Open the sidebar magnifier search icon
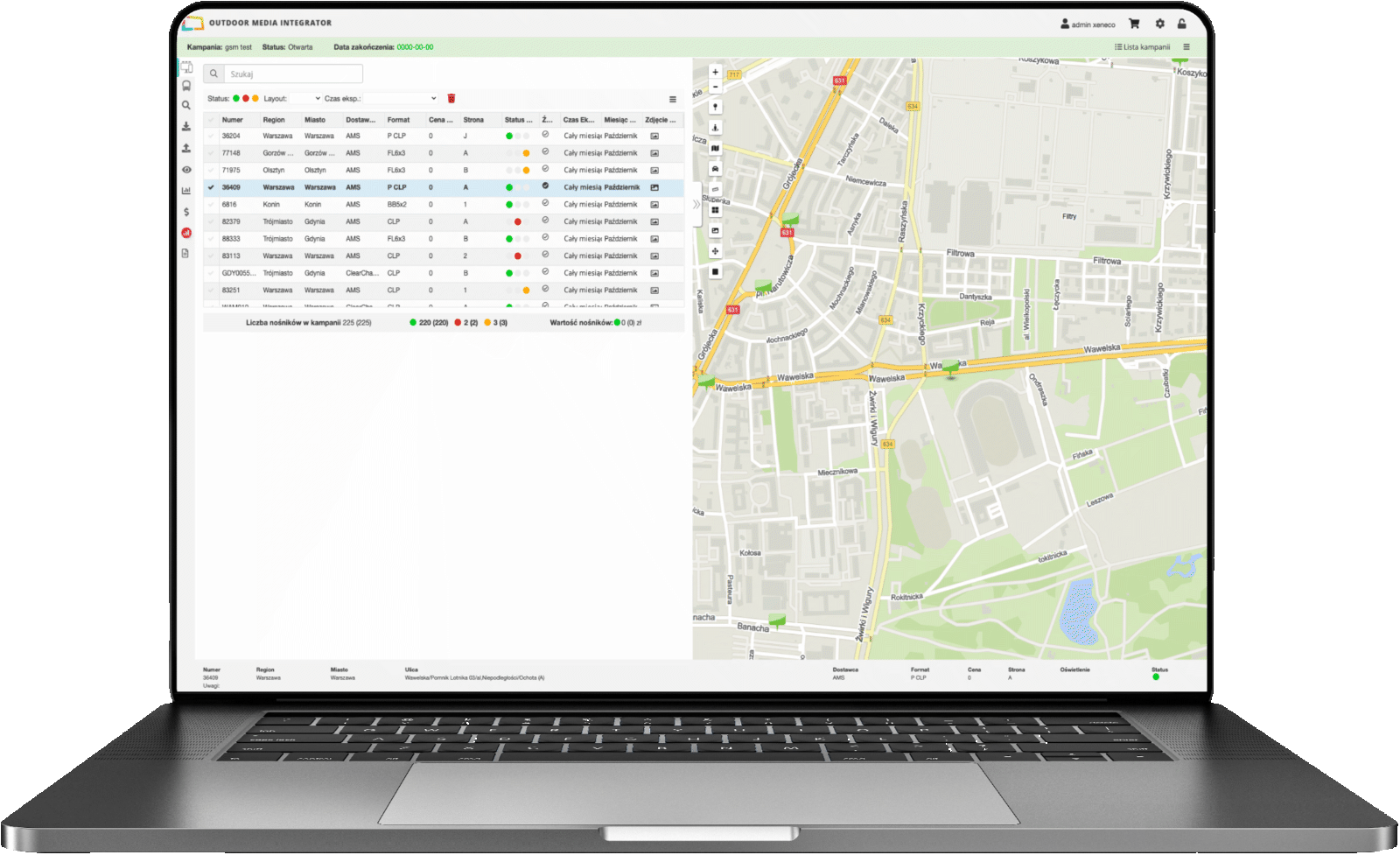The width and height of the screenshot is (1400, 855). [x=186, y=105]
